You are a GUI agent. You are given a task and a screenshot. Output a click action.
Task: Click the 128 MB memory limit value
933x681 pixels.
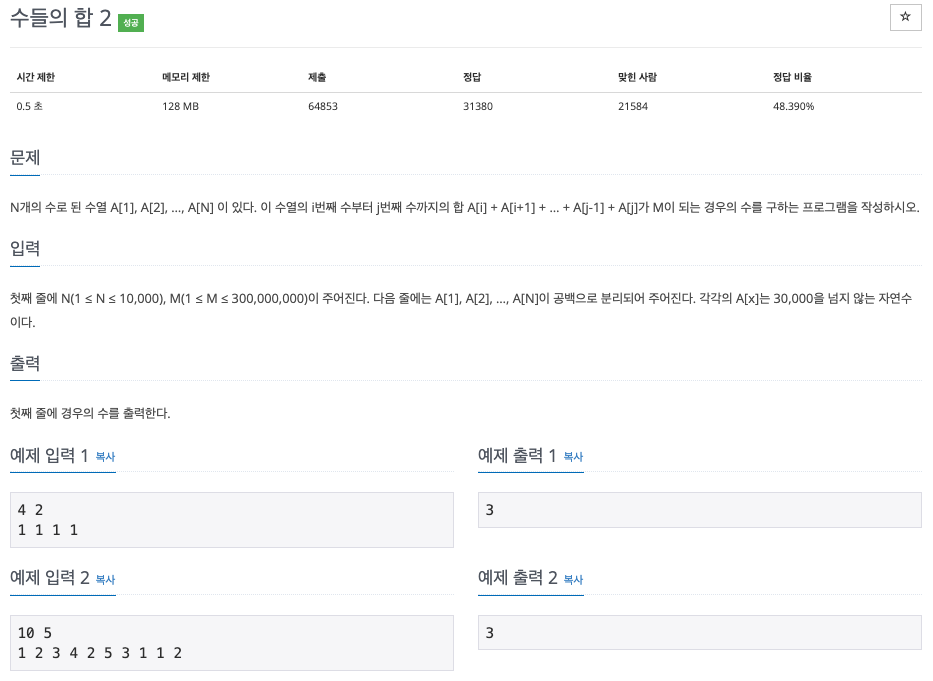[181, 106]
